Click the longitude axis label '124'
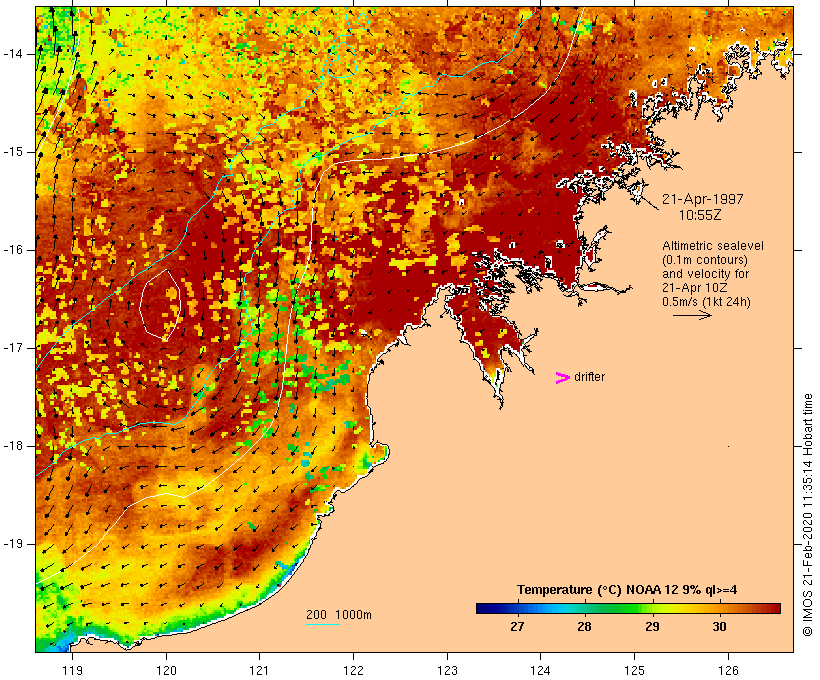820x680 pixels. pos(540,670)
